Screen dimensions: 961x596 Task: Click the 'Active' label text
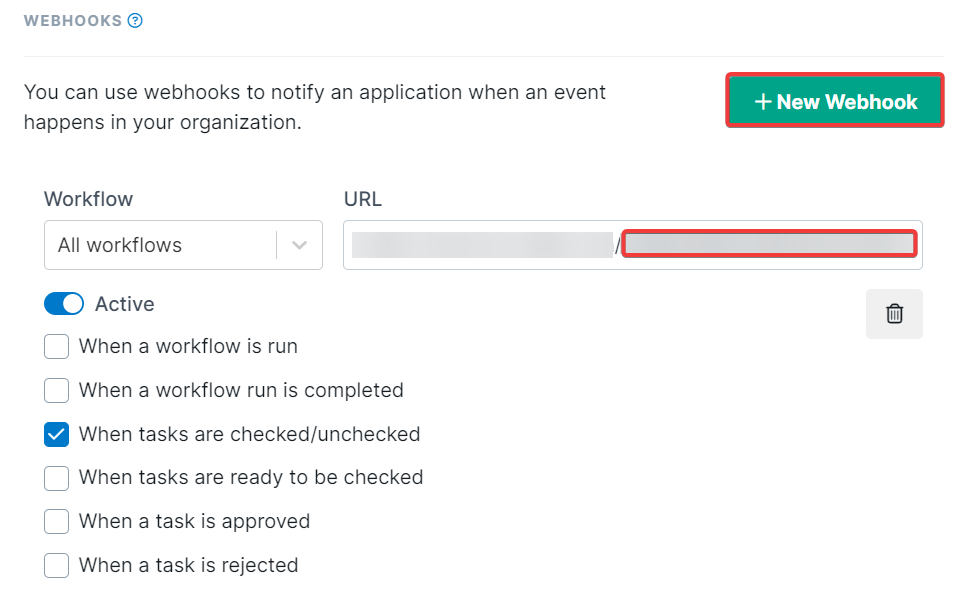(124, 304)
